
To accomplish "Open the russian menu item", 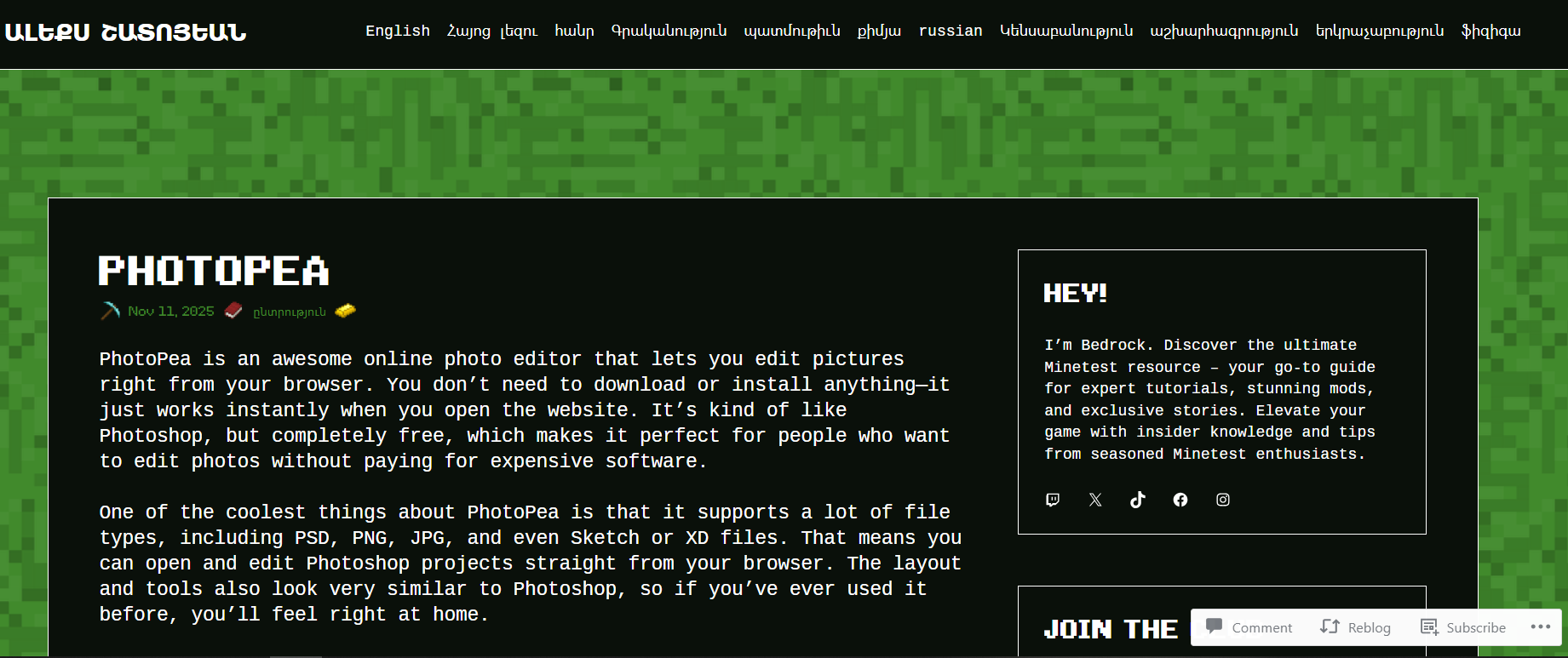I will (x=951, y=31).
